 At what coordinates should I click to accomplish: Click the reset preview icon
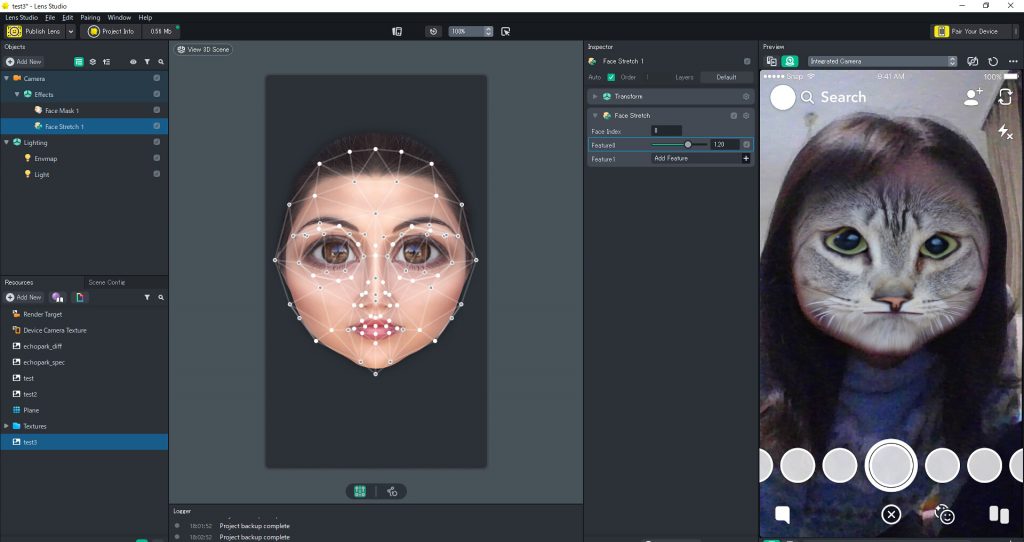click(x=992, y=61)
